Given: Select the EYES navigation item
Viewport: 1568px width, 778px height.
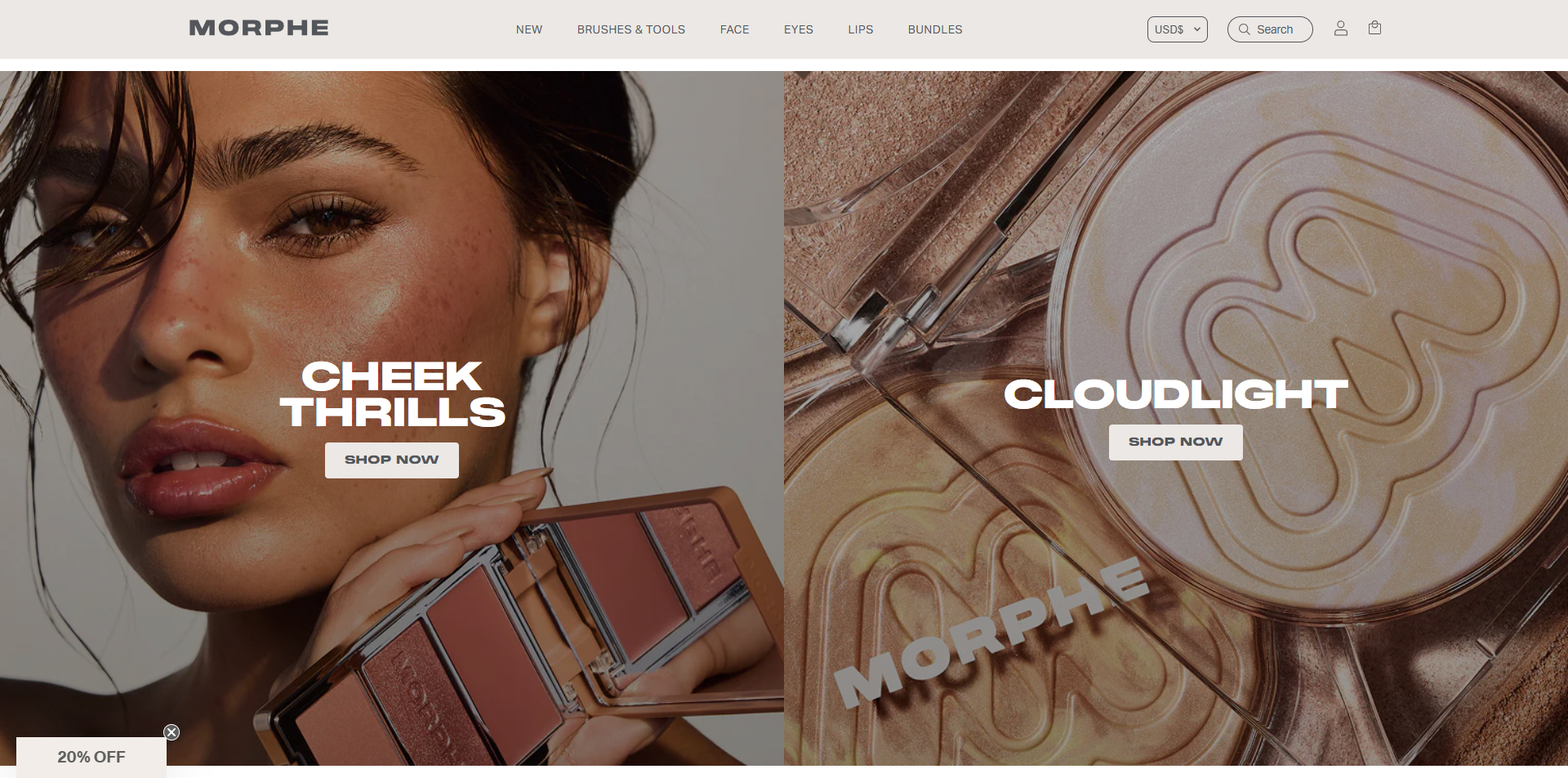Looking at the screenshot, I should [799, 29].
